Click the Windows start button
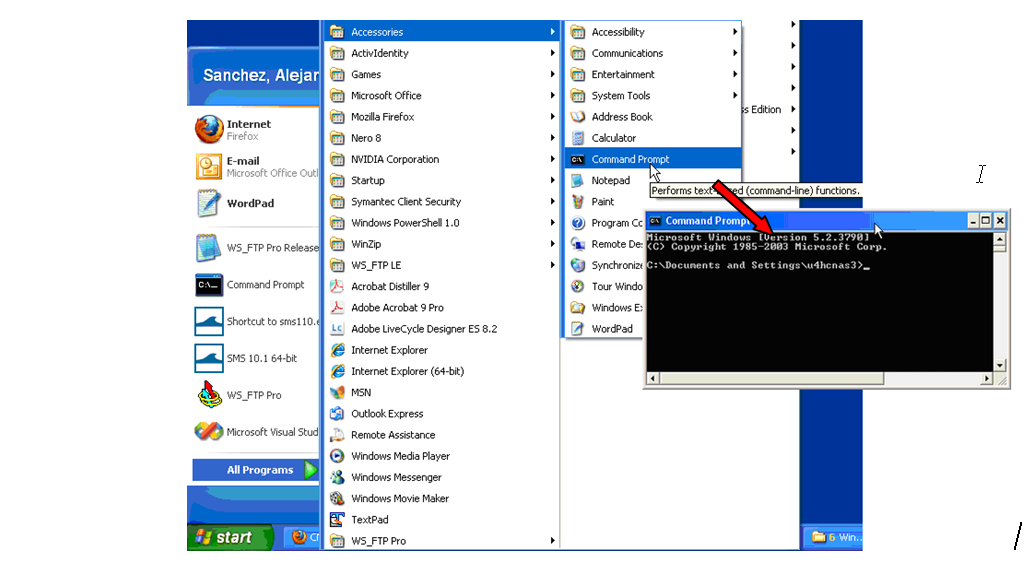The width and height of the screenshot is (1029, 574). point(229,537)
